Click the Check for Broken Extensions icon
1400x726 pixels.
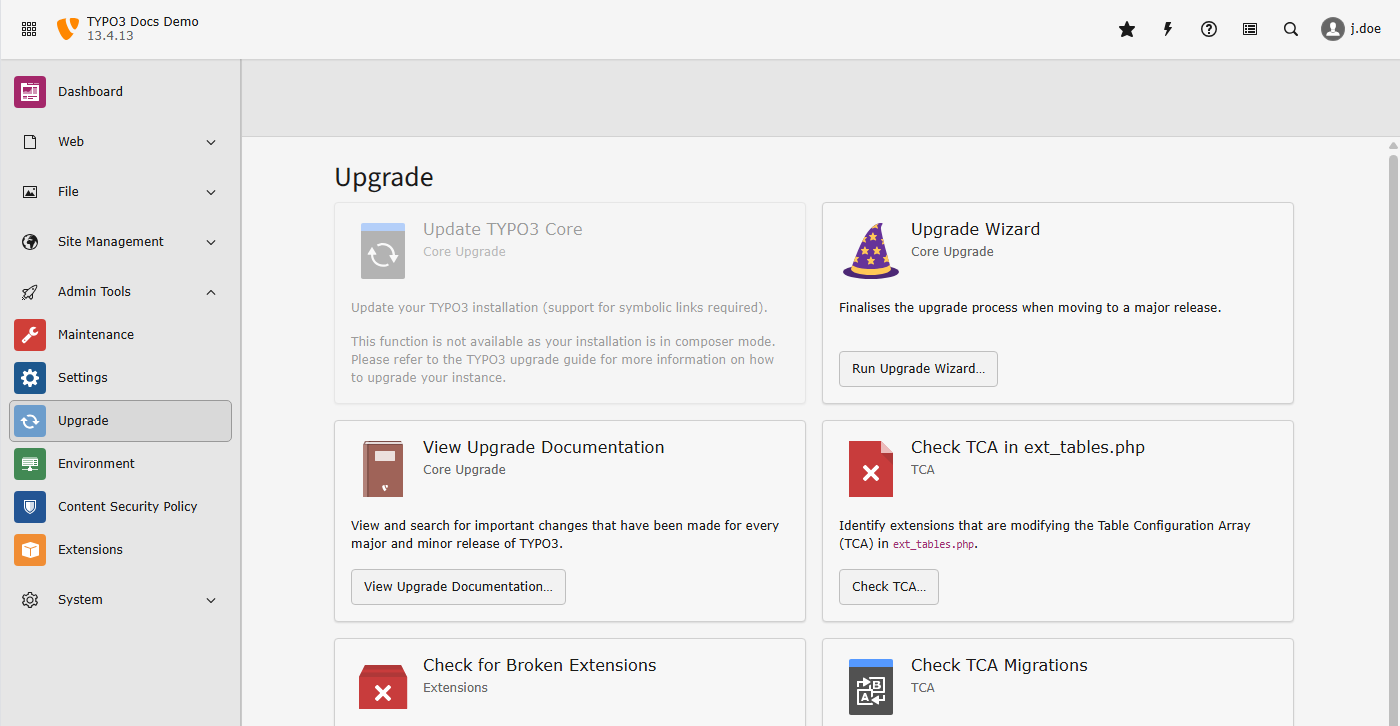tap(383, 686)
